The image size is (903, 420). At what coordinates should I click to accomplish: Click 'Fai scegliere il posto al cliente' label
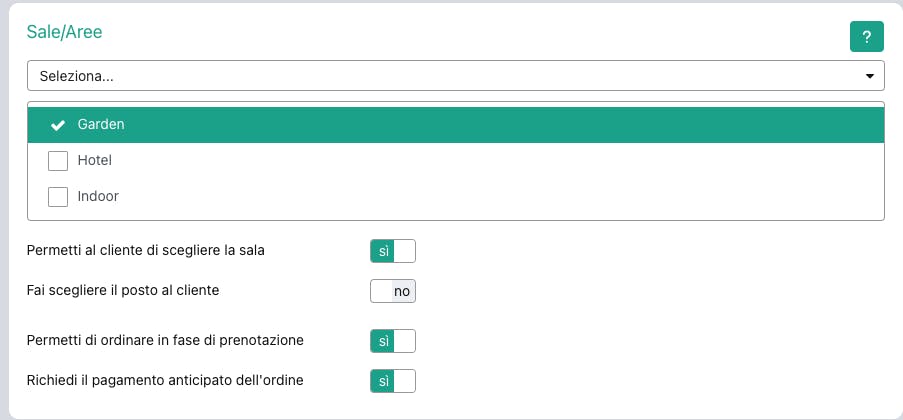(x=122, y=291)
